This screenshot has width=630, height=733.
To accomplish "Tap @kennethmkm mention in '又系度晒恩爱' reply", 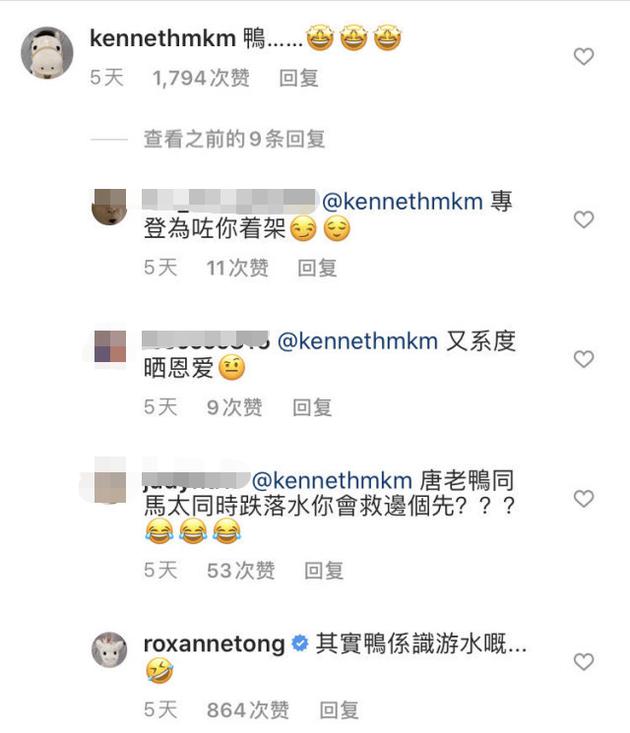I will tap(357, 341).
